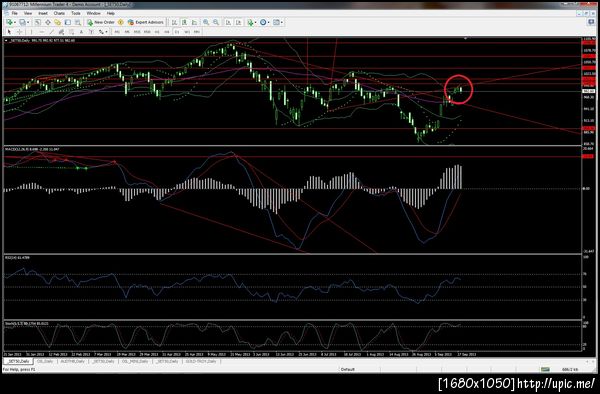The height and width of the screenshot is (394, 600).
Task: Select the crosshair tool
Action: tap(20, 32)
